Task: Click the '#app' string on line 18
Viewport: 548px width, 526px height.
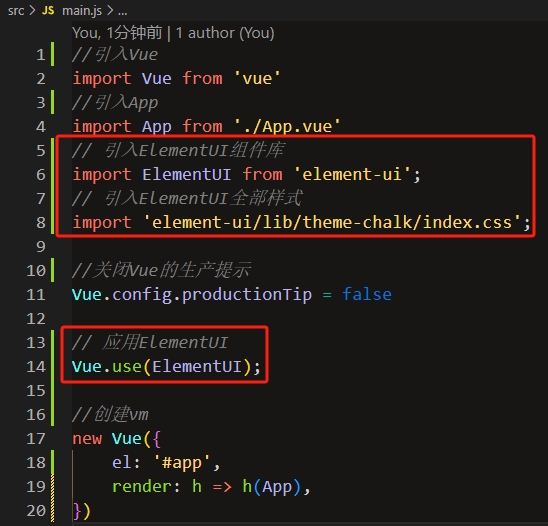Action: coord(182,462)
